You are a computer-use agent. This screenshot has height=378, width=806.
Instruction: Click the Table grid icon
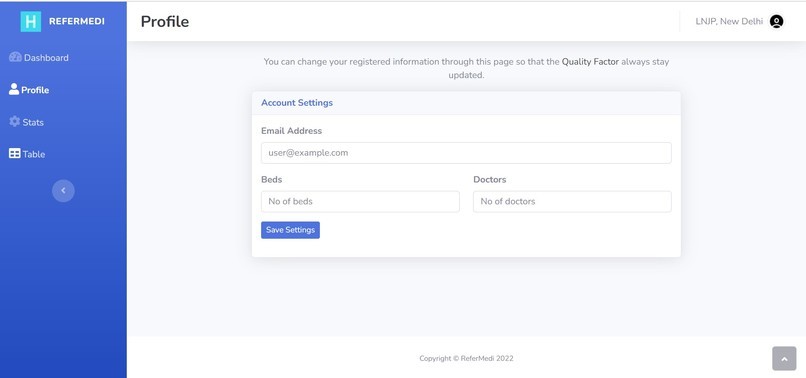[x=15, y=153]
